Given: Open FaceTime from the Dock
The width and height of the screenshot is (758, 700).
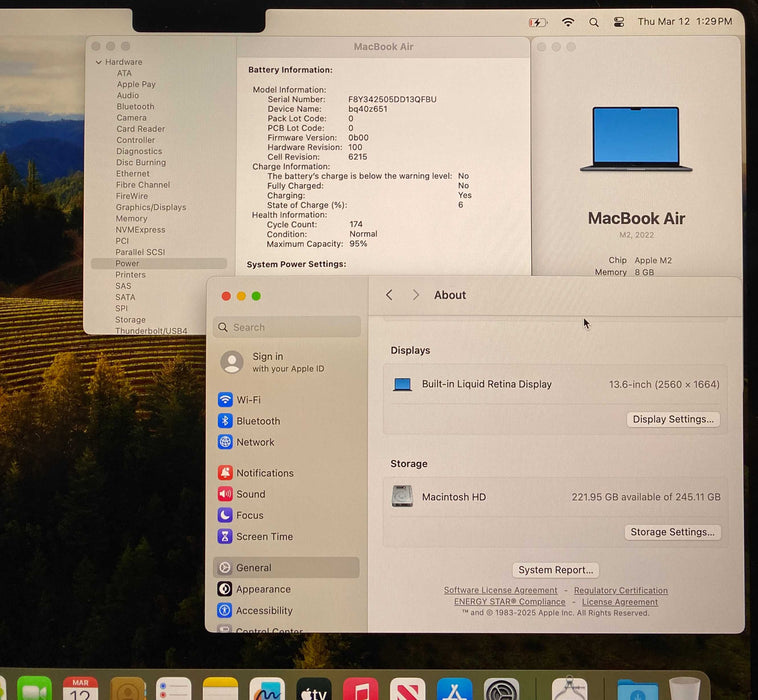Looking at the screenshot, I should click(34, 689).
